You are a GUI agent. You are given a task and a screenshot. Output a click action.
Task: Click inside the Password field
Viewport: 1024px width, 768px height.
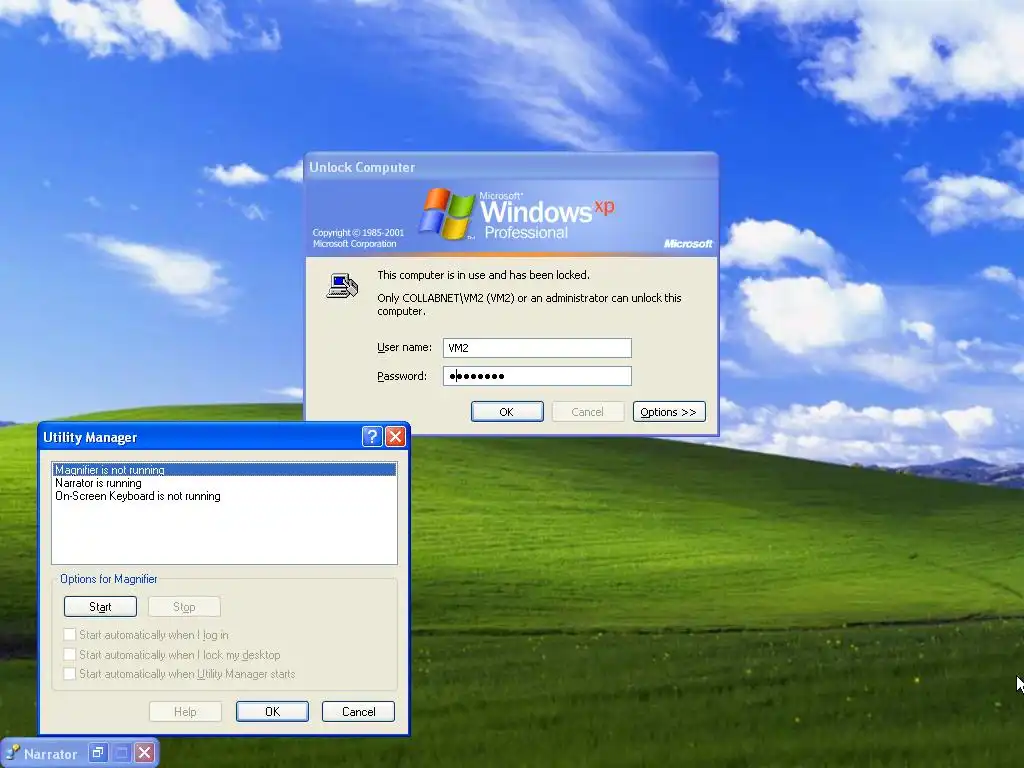coord(537,376)
